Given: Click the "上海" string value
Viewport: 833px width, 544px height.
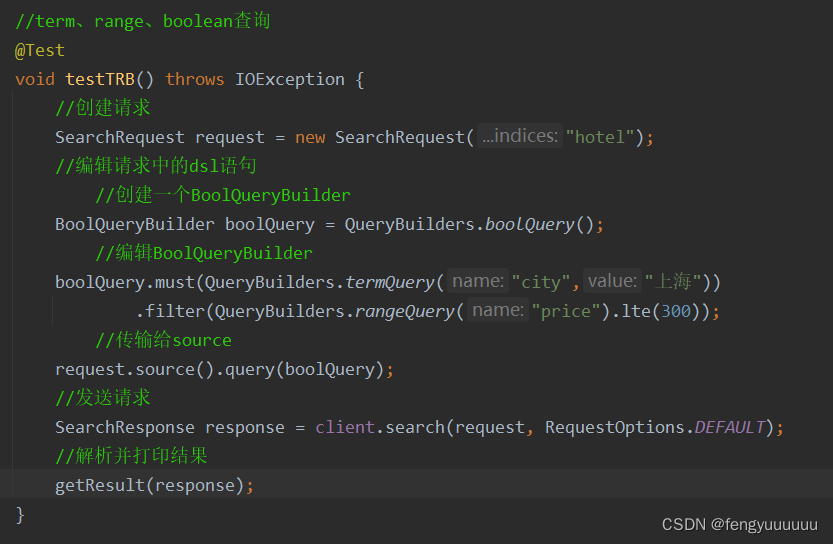Looking at the screenshot, I should [673, 282].
